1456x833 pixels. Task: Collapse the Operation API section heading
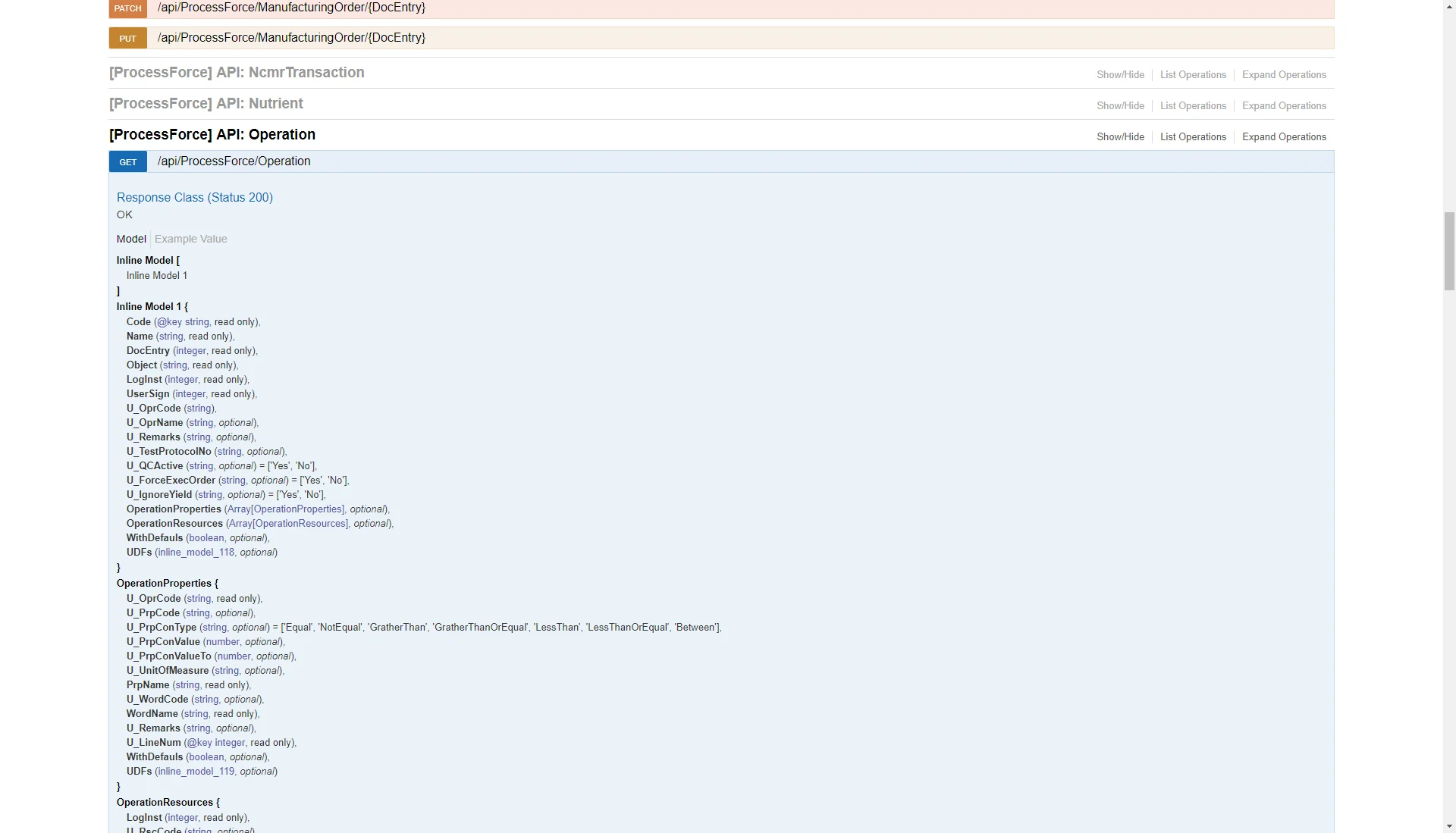212,135
